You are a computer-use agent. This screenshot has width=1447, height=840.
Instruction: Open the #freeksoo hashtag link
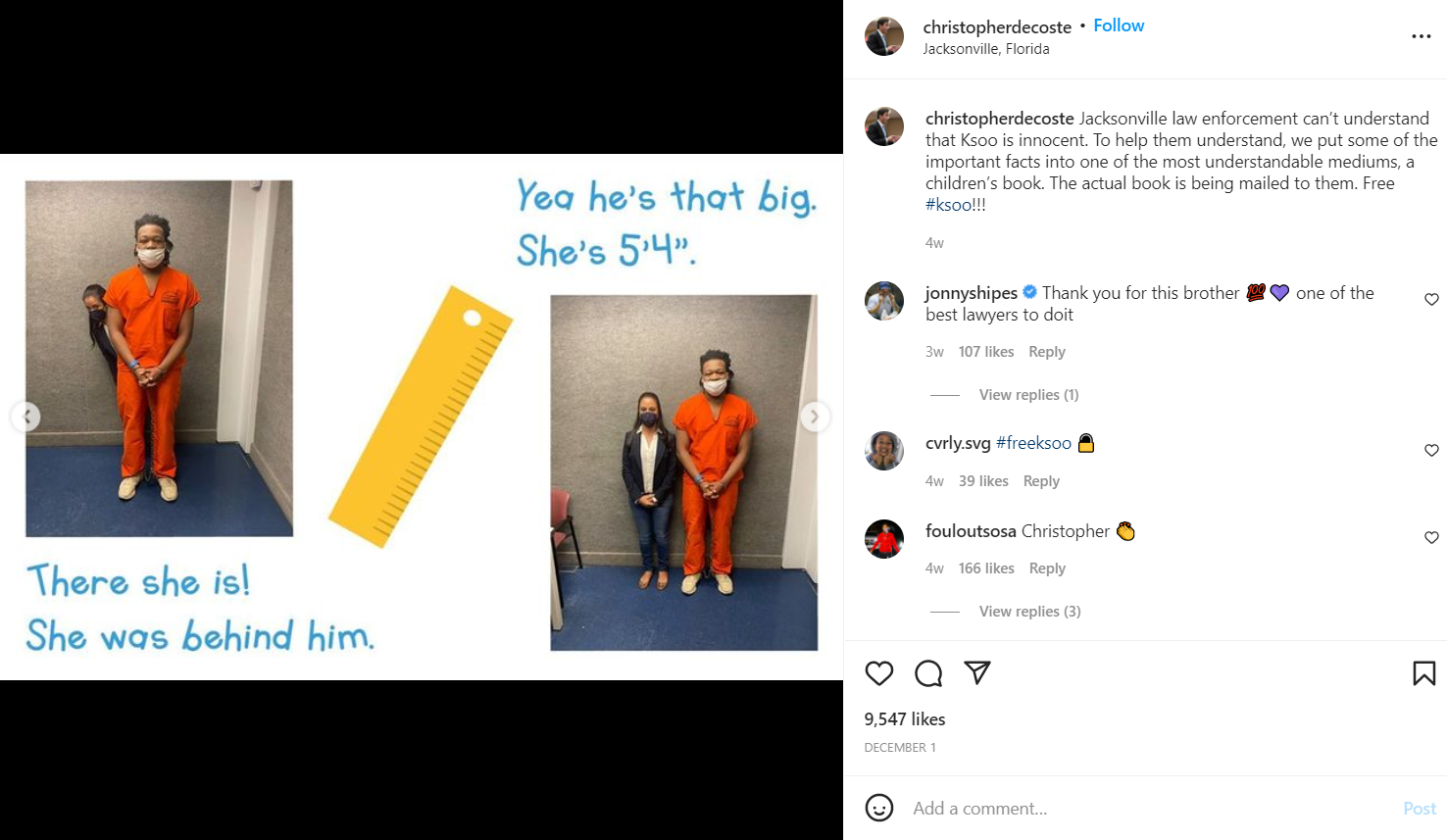(1033, 443)
